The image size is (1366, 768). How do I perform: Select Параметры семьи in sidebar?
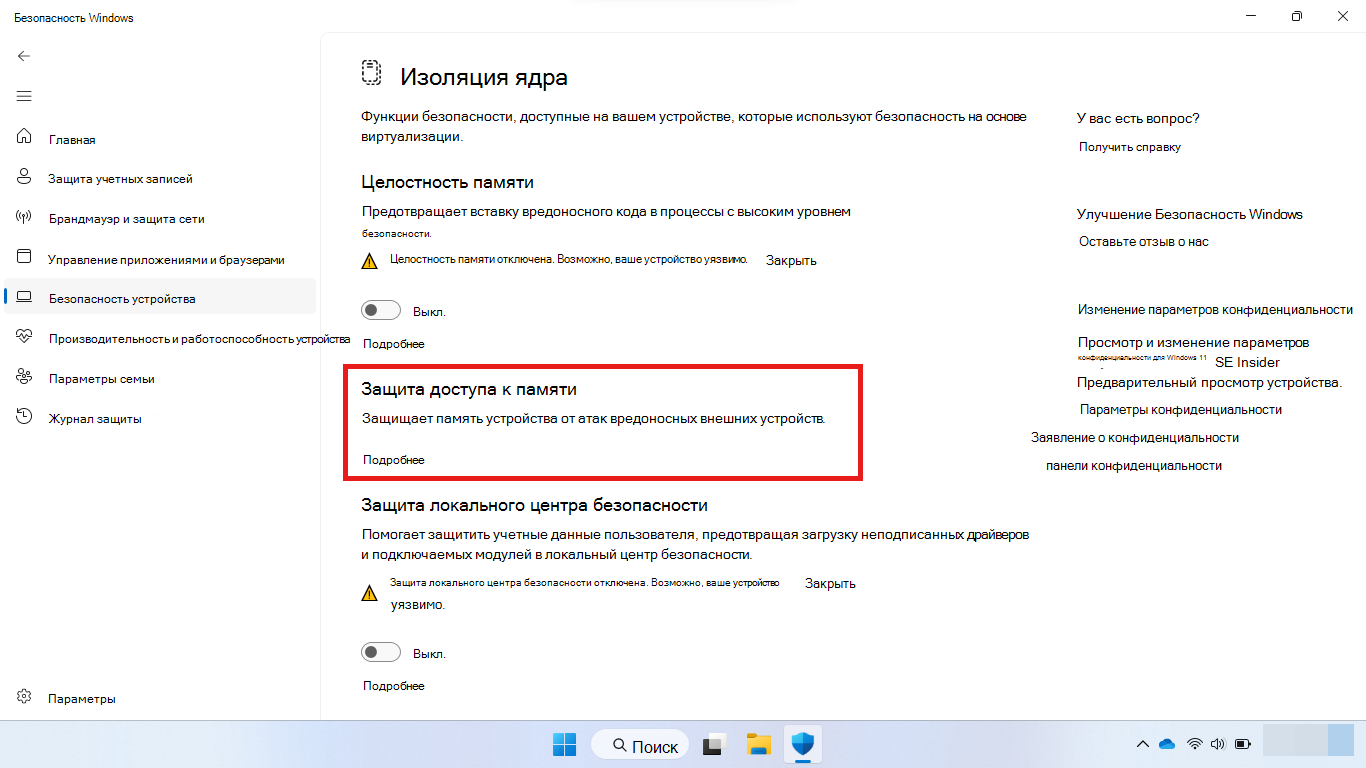(x=101, y=379)
